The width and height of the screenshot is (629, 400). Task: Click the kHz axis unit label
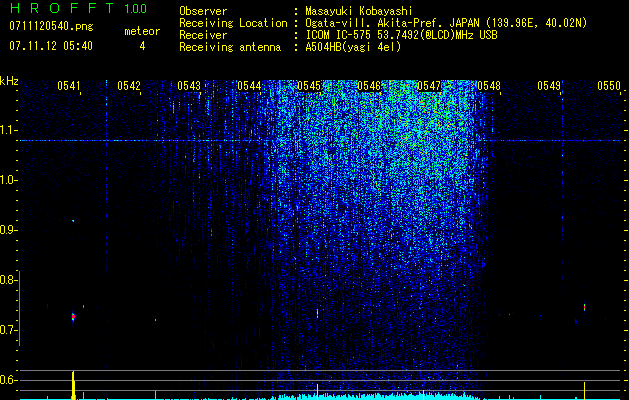click(x=9, y=81)
